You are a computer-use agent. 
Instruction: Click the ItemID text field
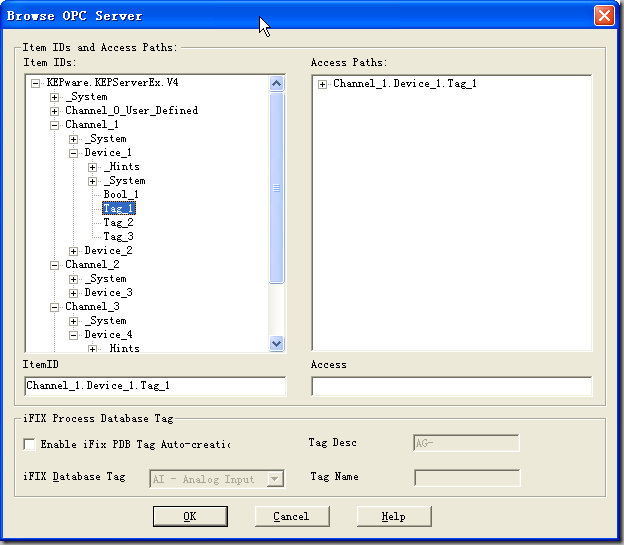(x=155, y=386)
